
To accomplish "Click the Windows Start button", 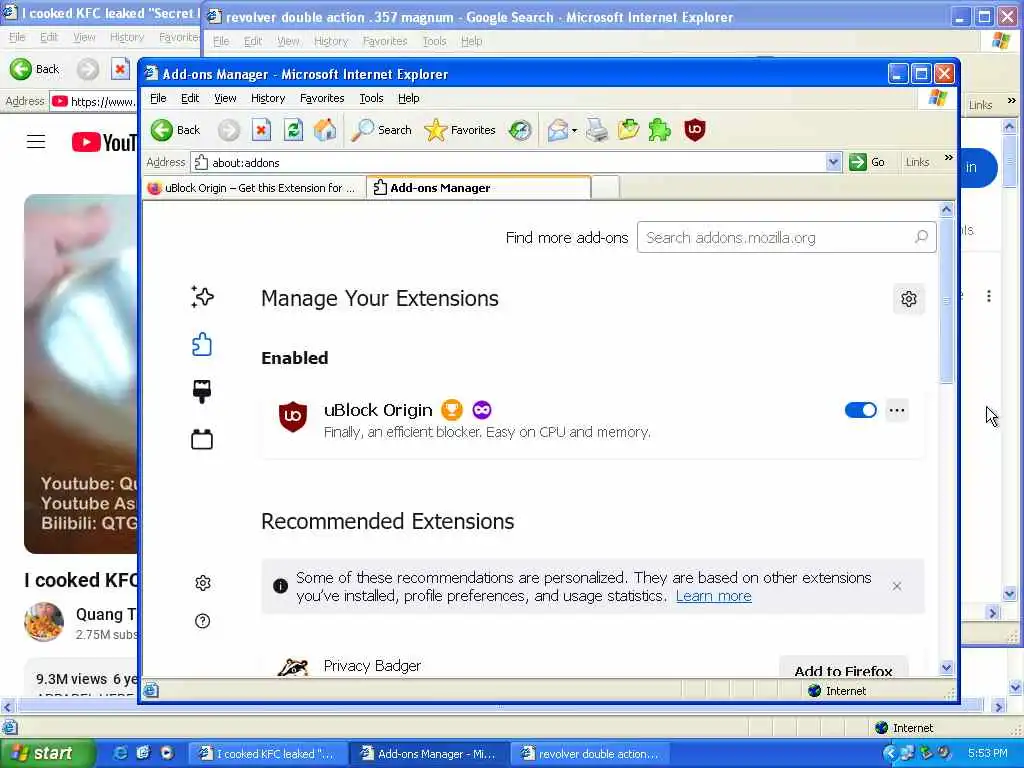I will [x=46, y=753].
